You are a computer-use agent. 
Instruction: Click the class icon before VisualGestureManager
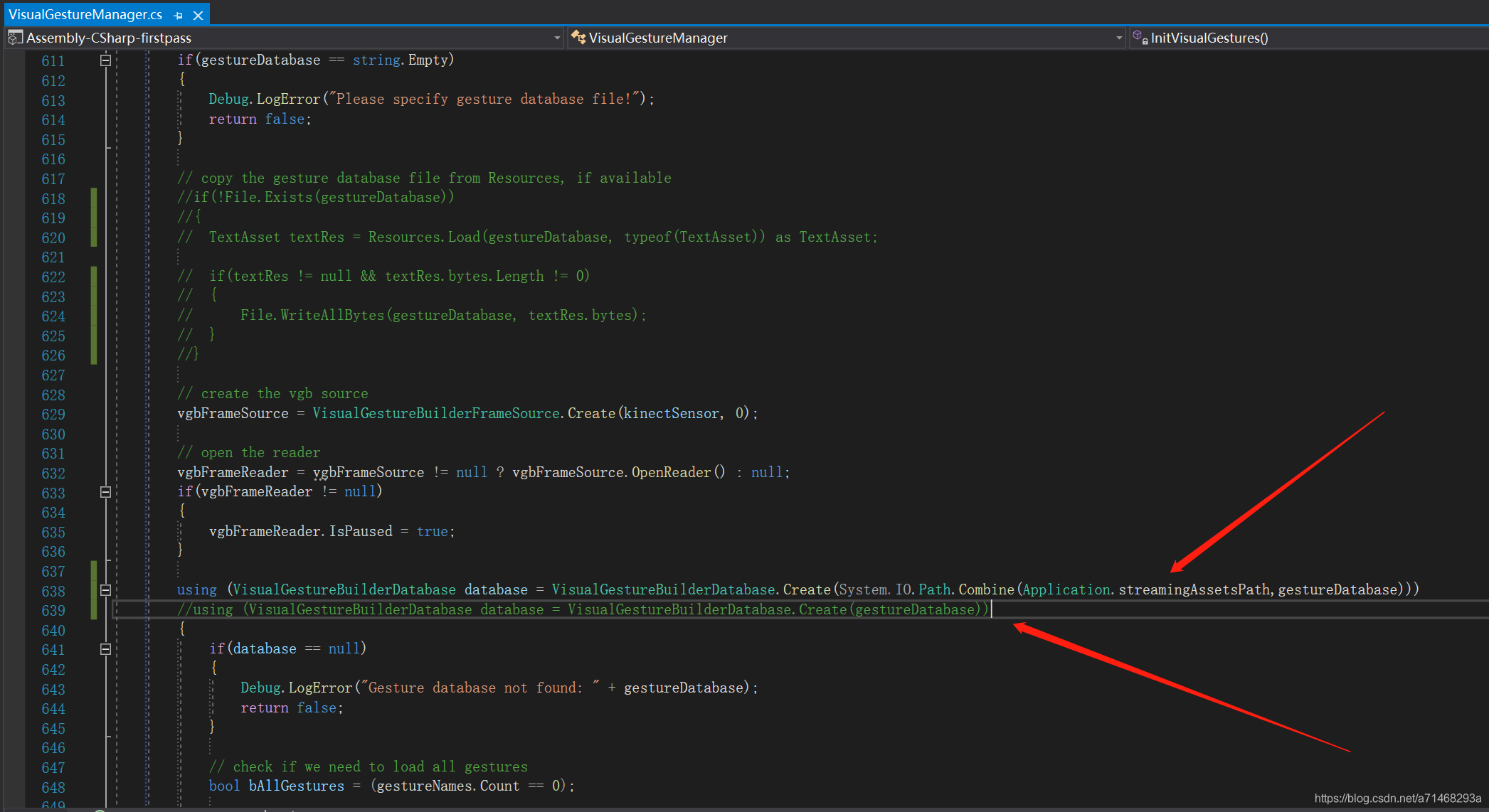[x=578, y=37]
